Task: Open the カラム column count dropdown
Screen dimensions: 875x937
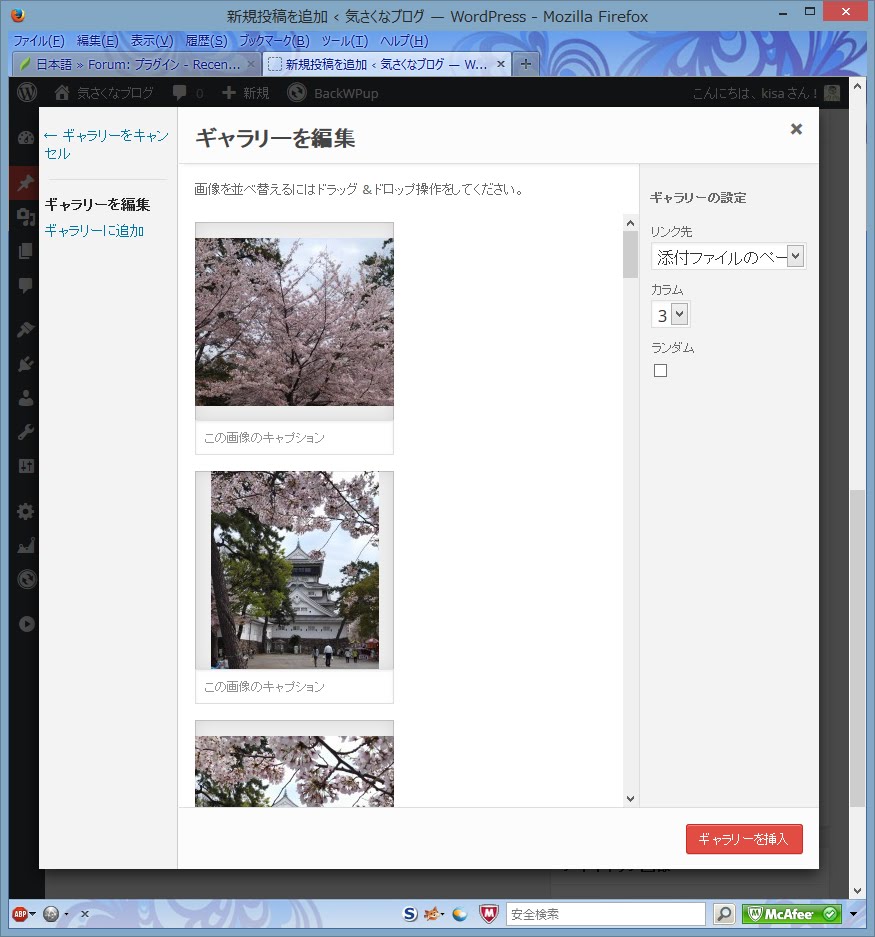Action: point(671,314)
